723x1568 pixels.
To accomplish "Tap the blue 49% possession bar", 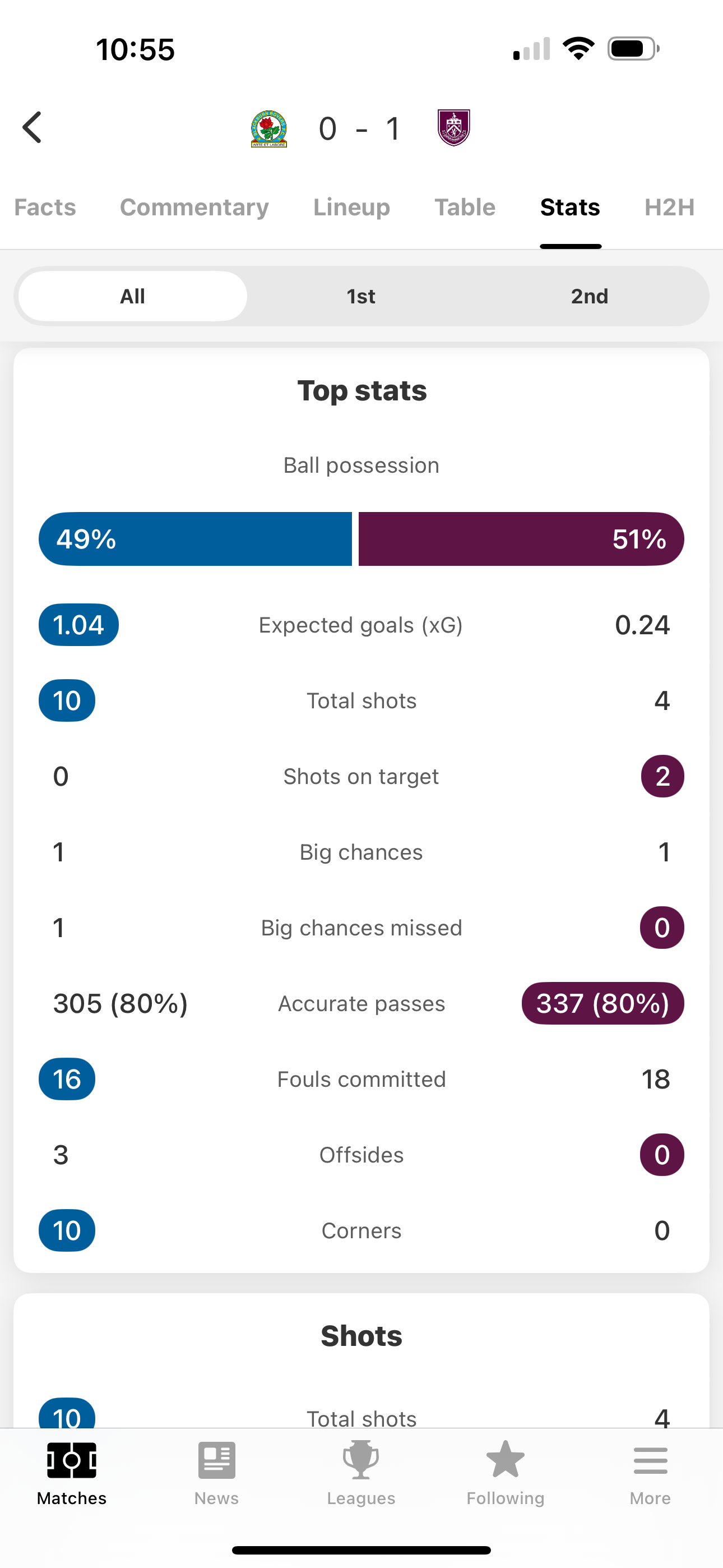I will (x=196, y=539).
